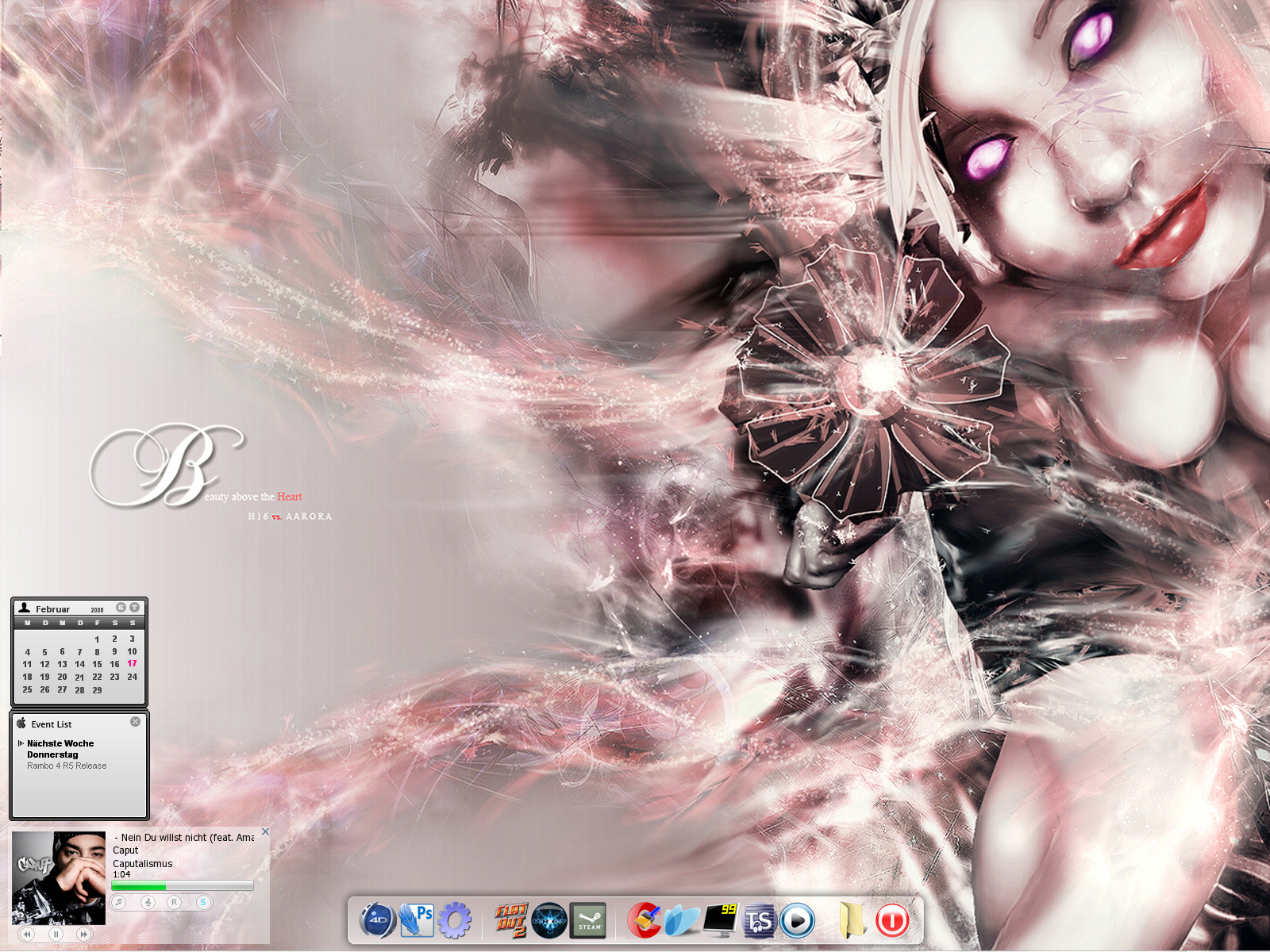Close the Event List widget
The image size is (1270, 952).
(x=135, y=722)
